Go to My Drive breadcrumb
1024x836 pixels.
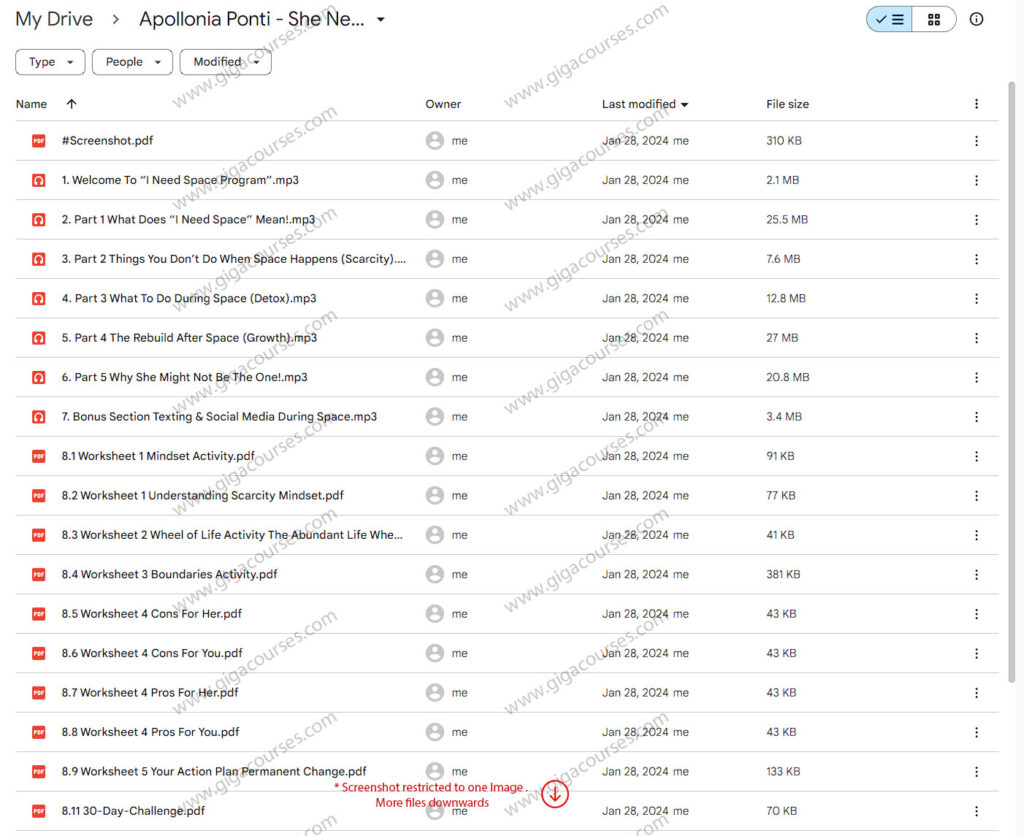click(x=54, y=19)
